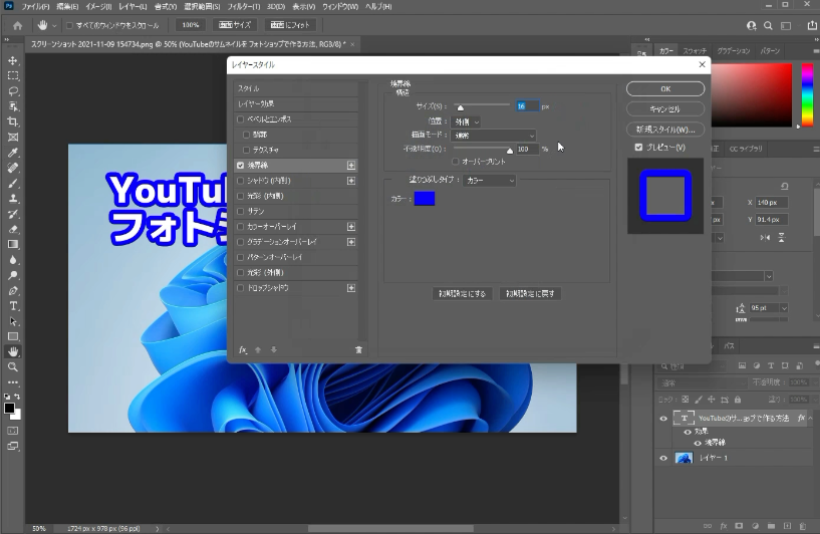Select the Clone Stamp tool
This screenshot has width=820, height=534.
(13, 199)
